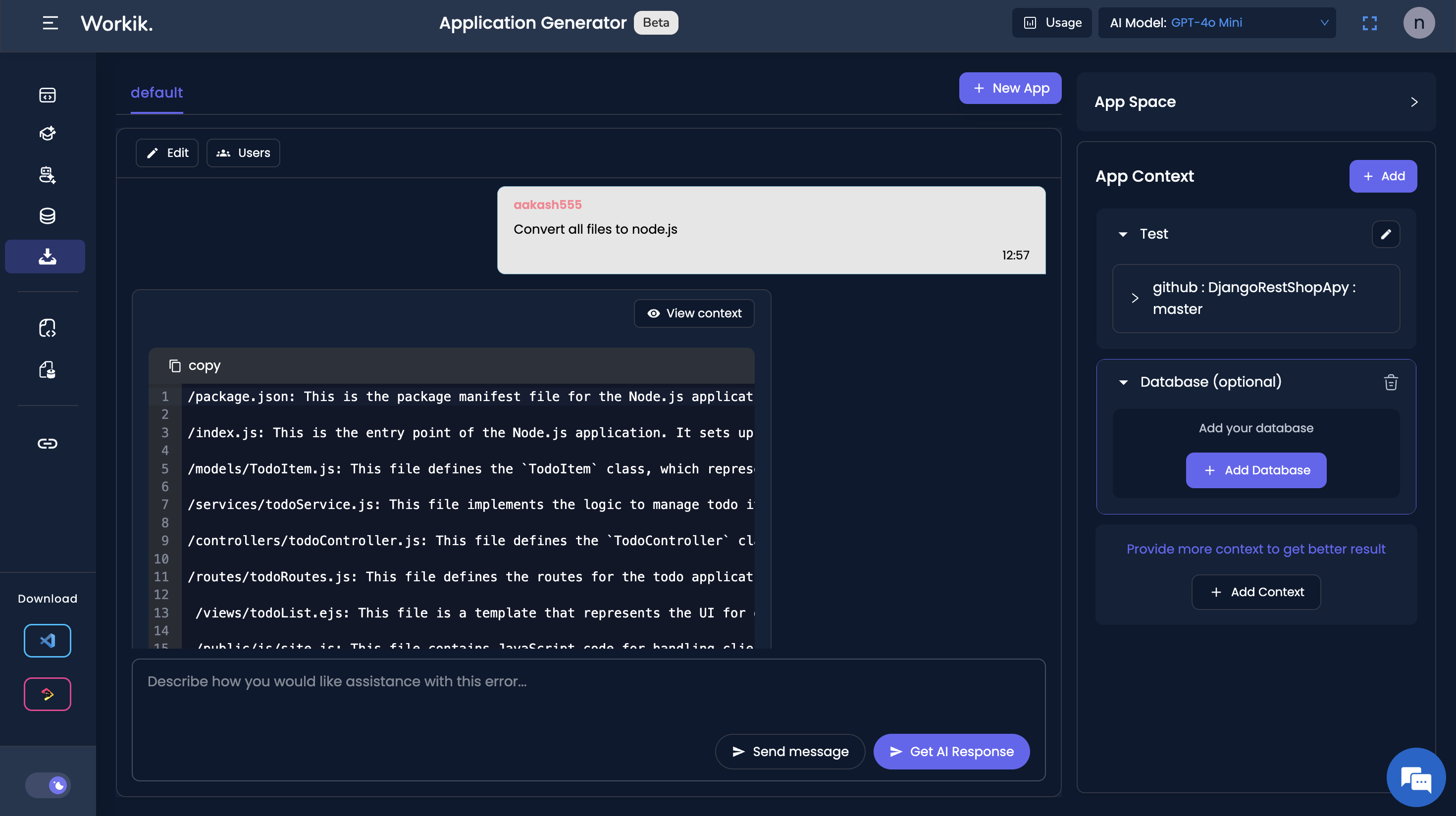Click View context eye button
Screen dimensions: 1456x816
pos(694,313)
